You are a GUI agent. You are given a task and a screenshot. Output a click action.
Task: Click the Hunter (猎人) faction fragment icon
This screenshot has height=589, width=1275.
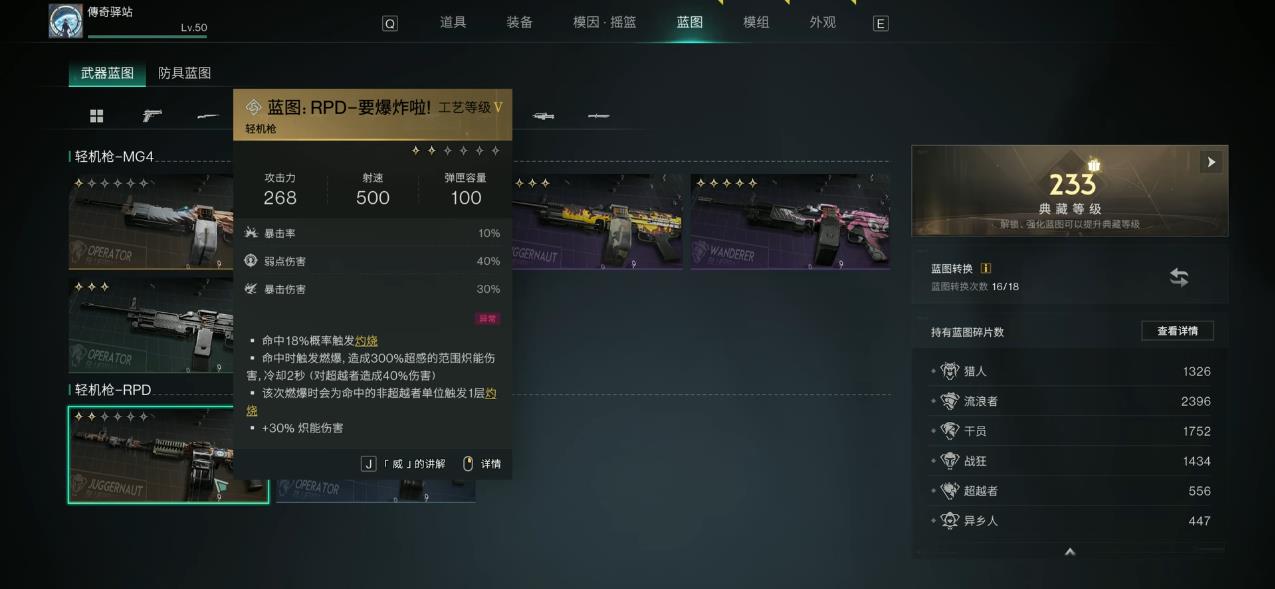949,371
